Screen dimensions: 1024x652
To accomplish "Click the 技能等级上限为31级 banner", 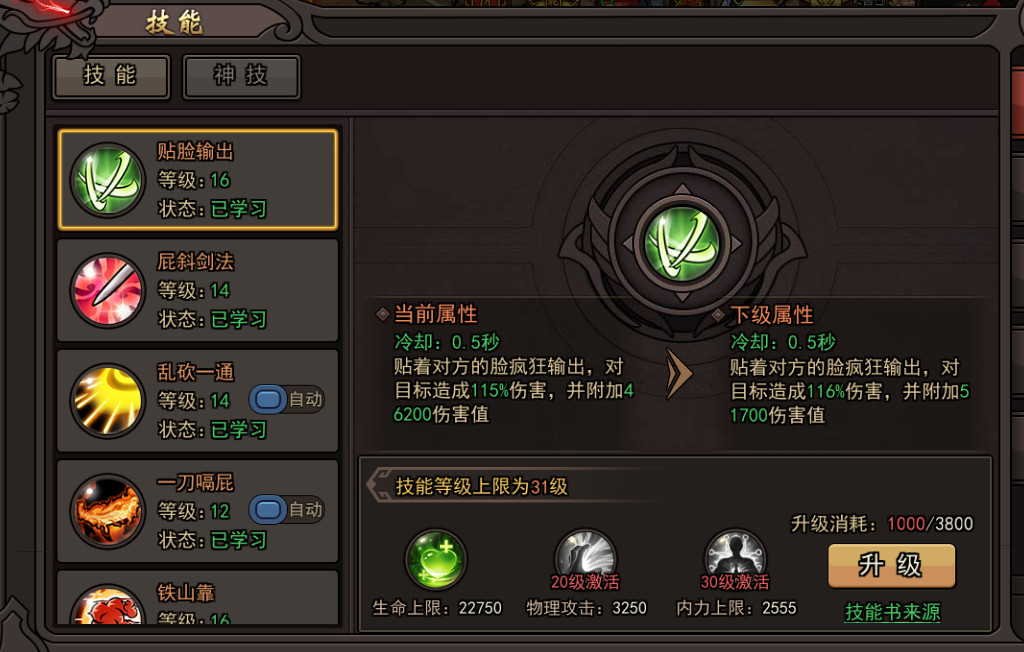I will pyautogui.click(x=481, y=487).
